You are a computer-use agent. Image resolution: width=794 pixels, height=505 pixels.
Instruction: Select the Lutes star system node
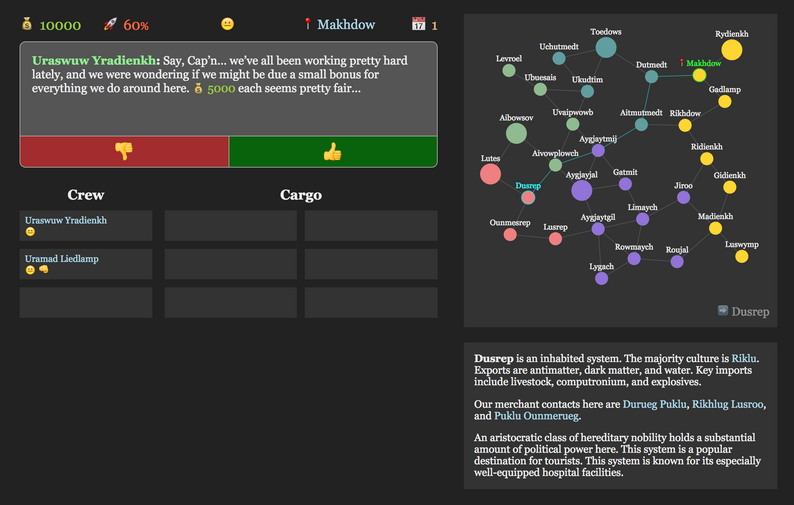[490, 174]
